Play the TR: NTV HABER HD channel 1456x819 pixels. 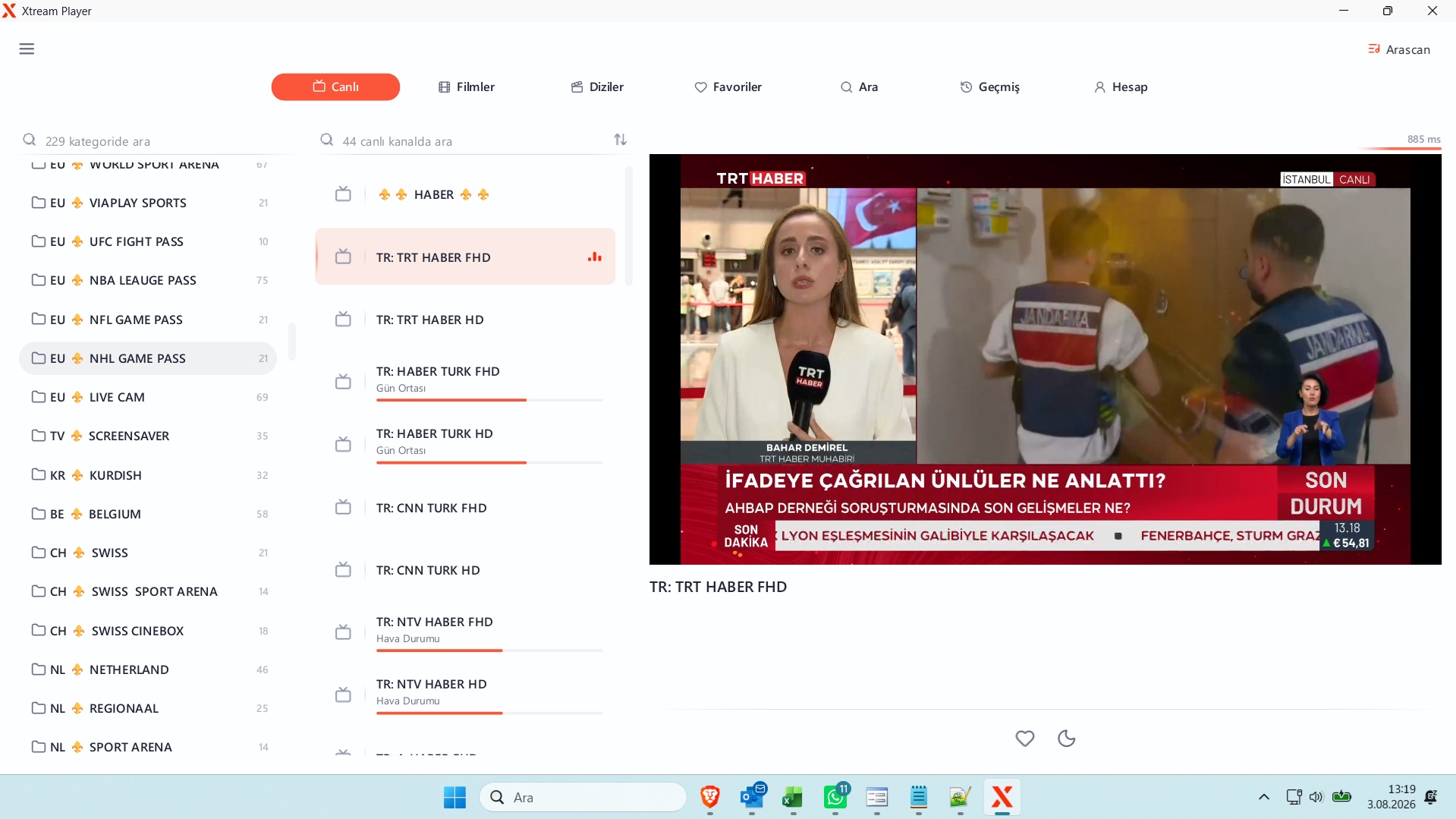click(465, 695)
